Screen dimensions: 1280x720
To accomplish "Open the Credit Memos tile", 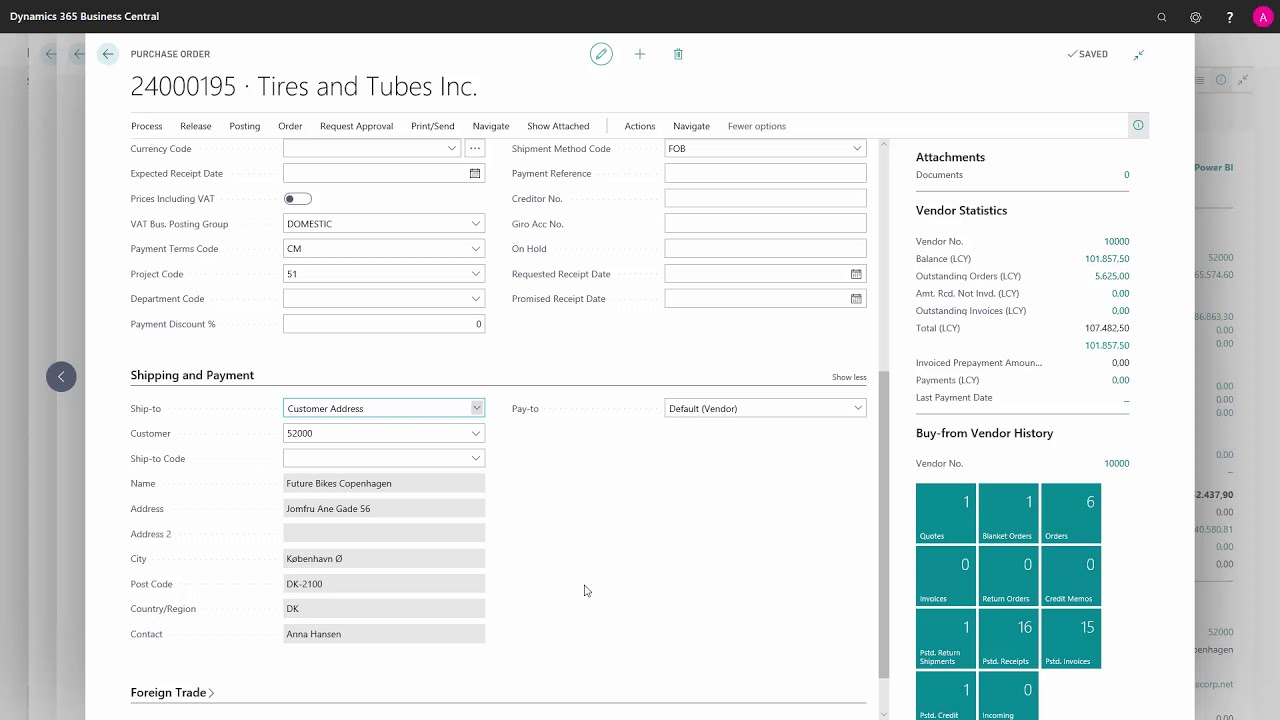I will [x=1071, y=576].
